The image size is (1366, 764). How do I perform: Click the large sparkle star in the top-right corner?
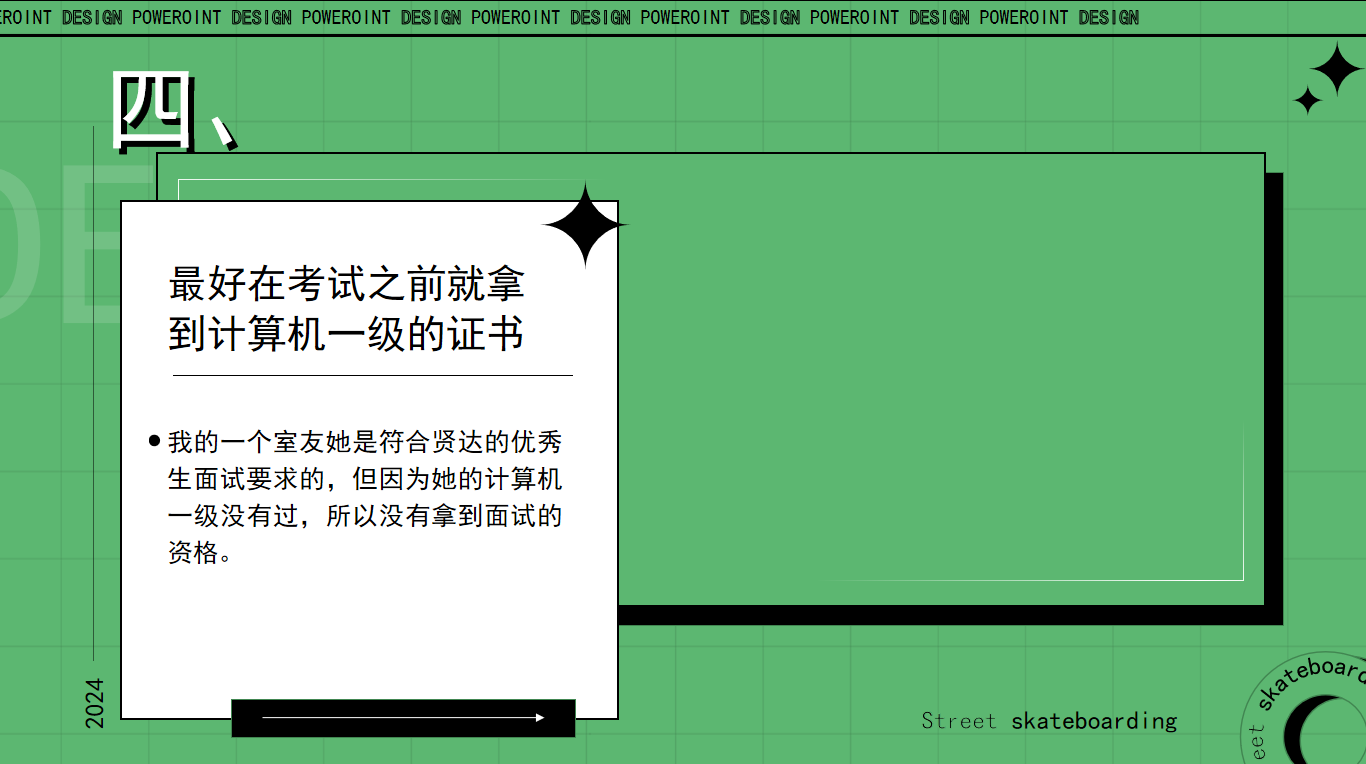[x=1335, y=69]
